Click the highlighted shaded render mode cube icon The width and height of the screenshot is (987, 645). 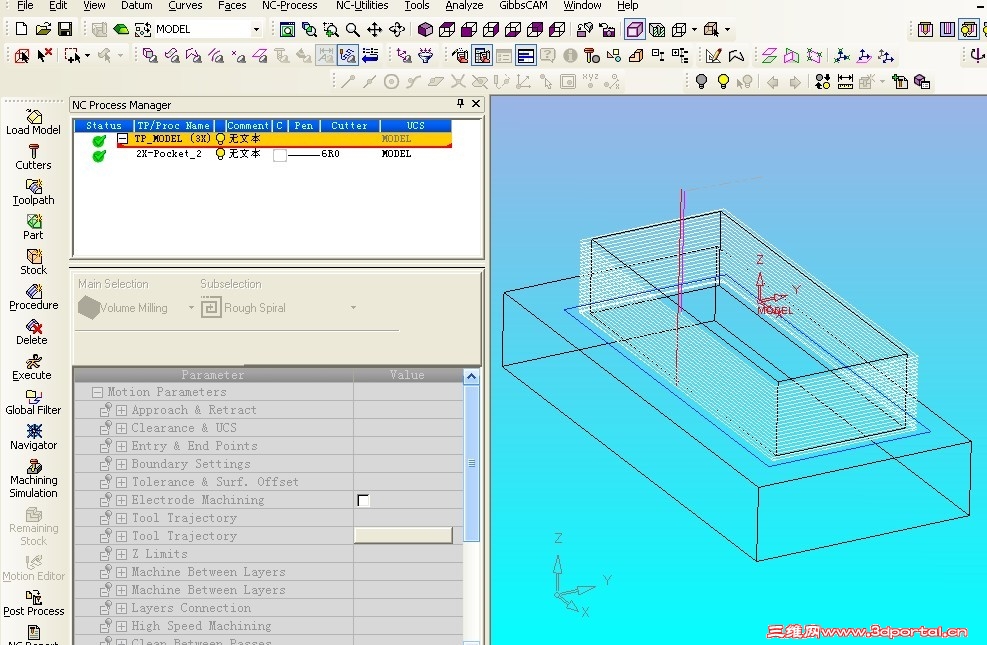(634, 30)
